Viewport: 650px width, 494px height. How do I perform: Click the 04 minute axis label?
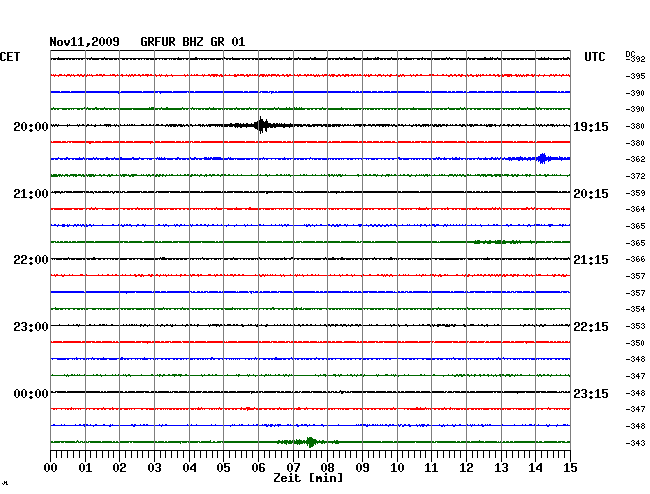coord(189,468)
